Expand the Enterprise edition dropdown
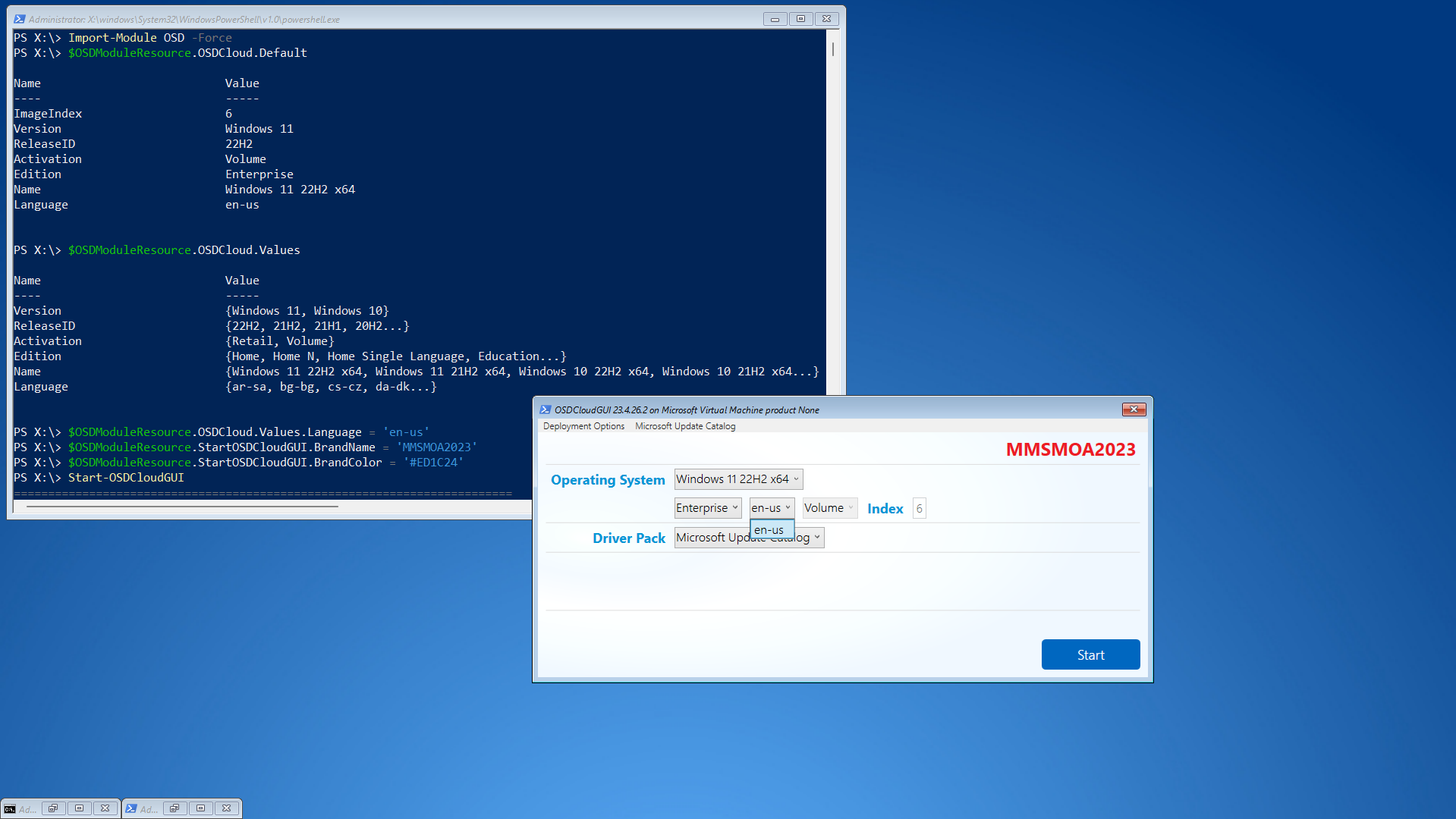This screenshot has width=1456, height=819. (707, 508)
